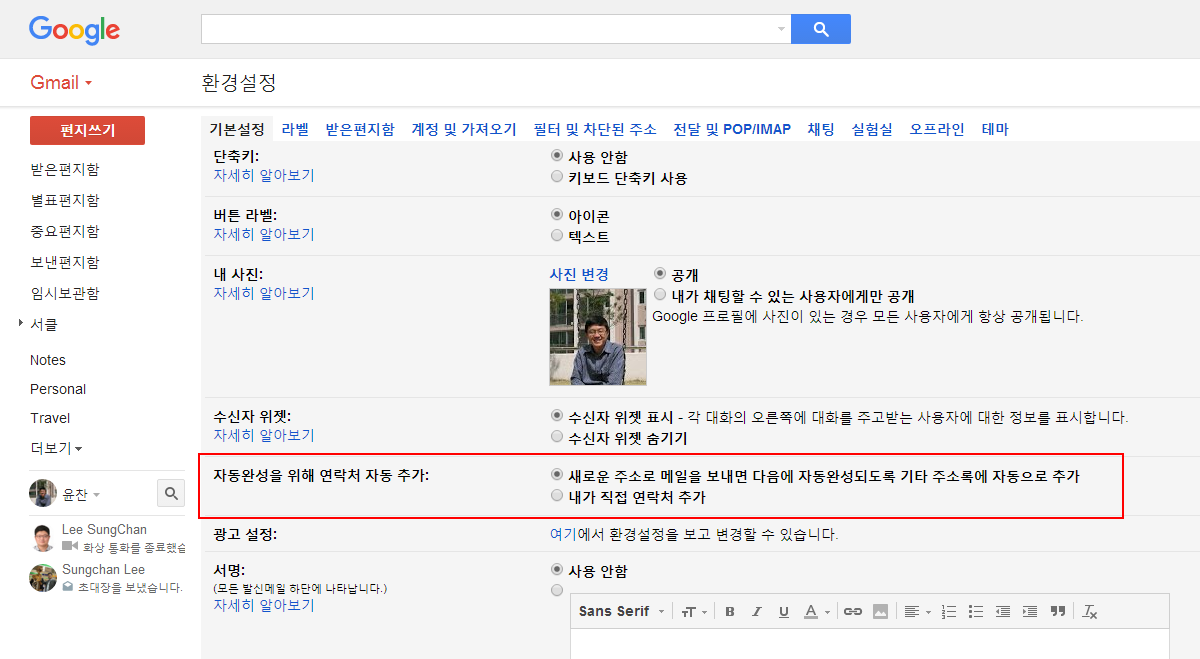1200x659 pixels.
Task: Click the Google search input field
Action: coord(496,29)
